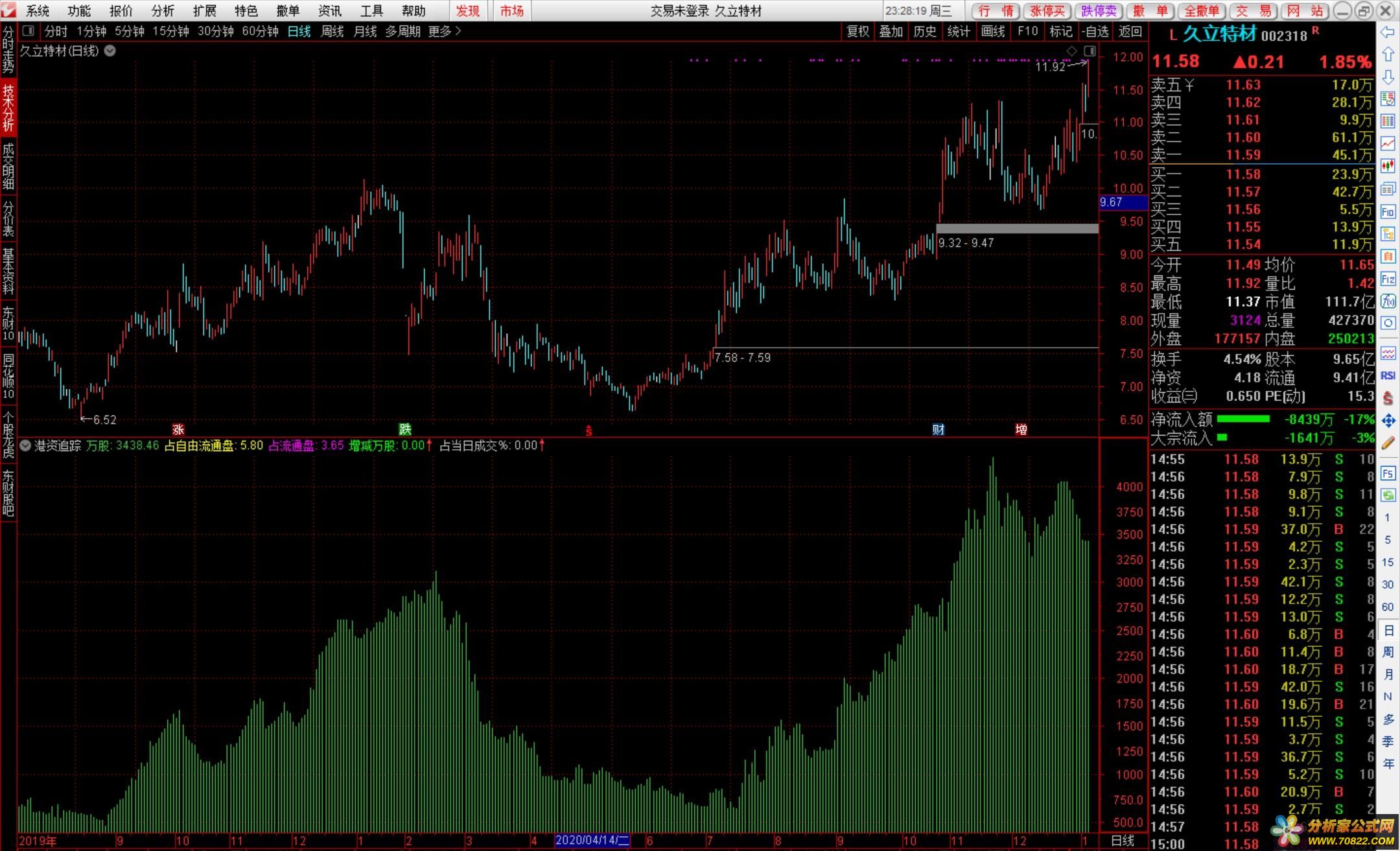This screenshot has height=851, width=1400.
Task: Click the highlighted 2020/04/14 date marker
Action: [x=592, y=841]
